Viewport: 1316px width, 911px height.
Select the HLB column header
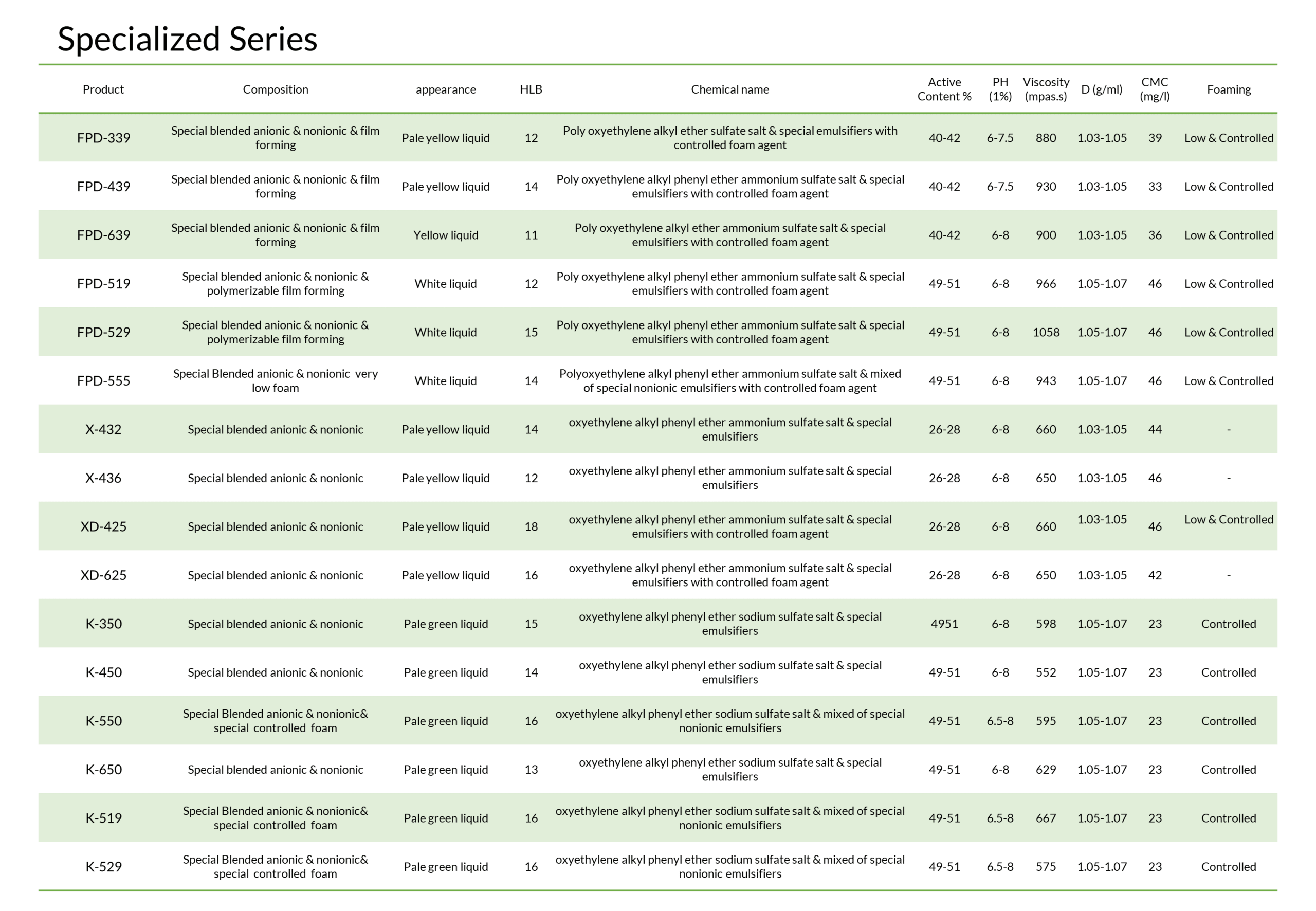tap(531, 89)
